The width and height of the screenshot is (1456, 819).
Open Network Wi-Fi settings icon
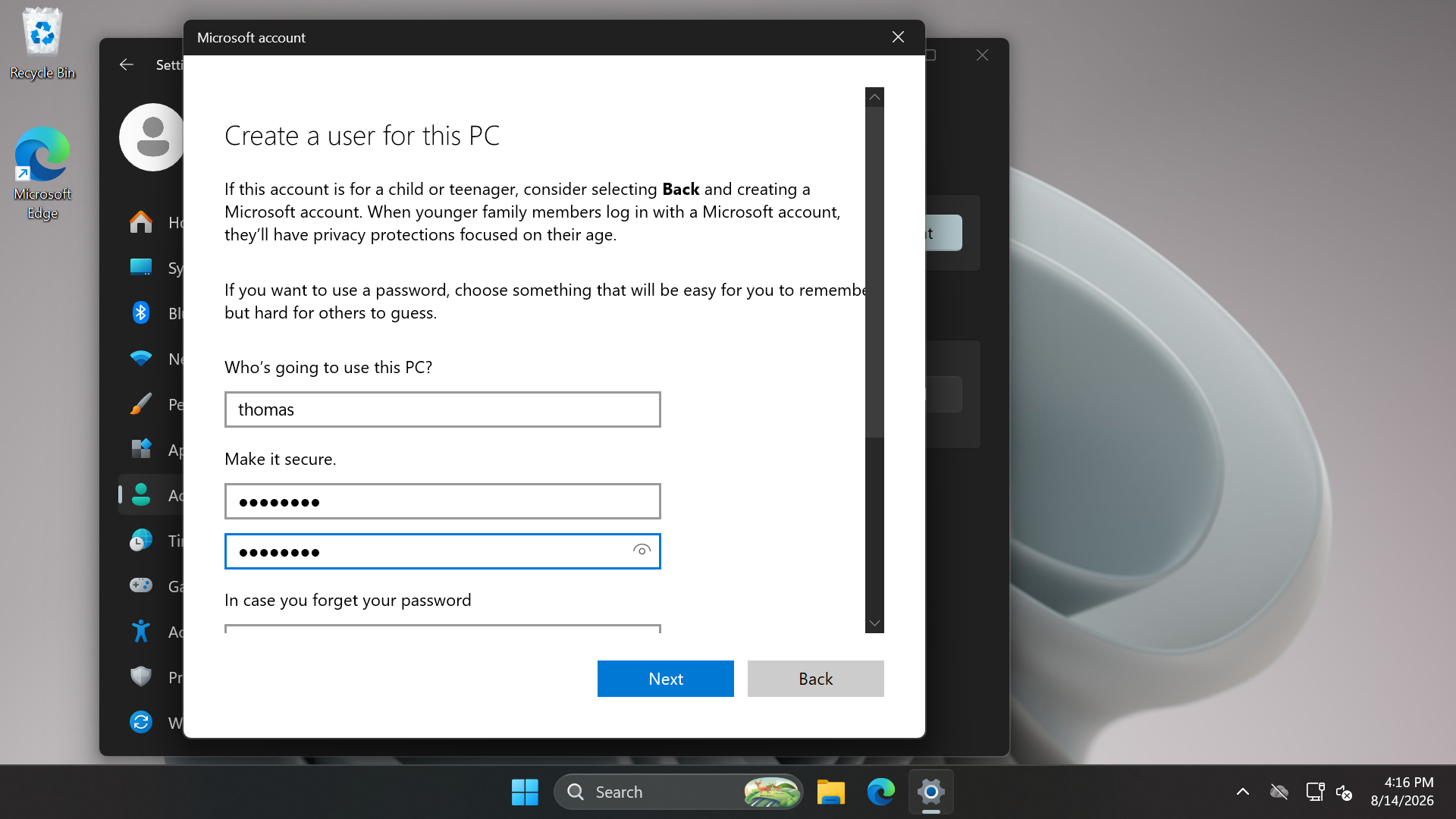[x=141, y=359]
